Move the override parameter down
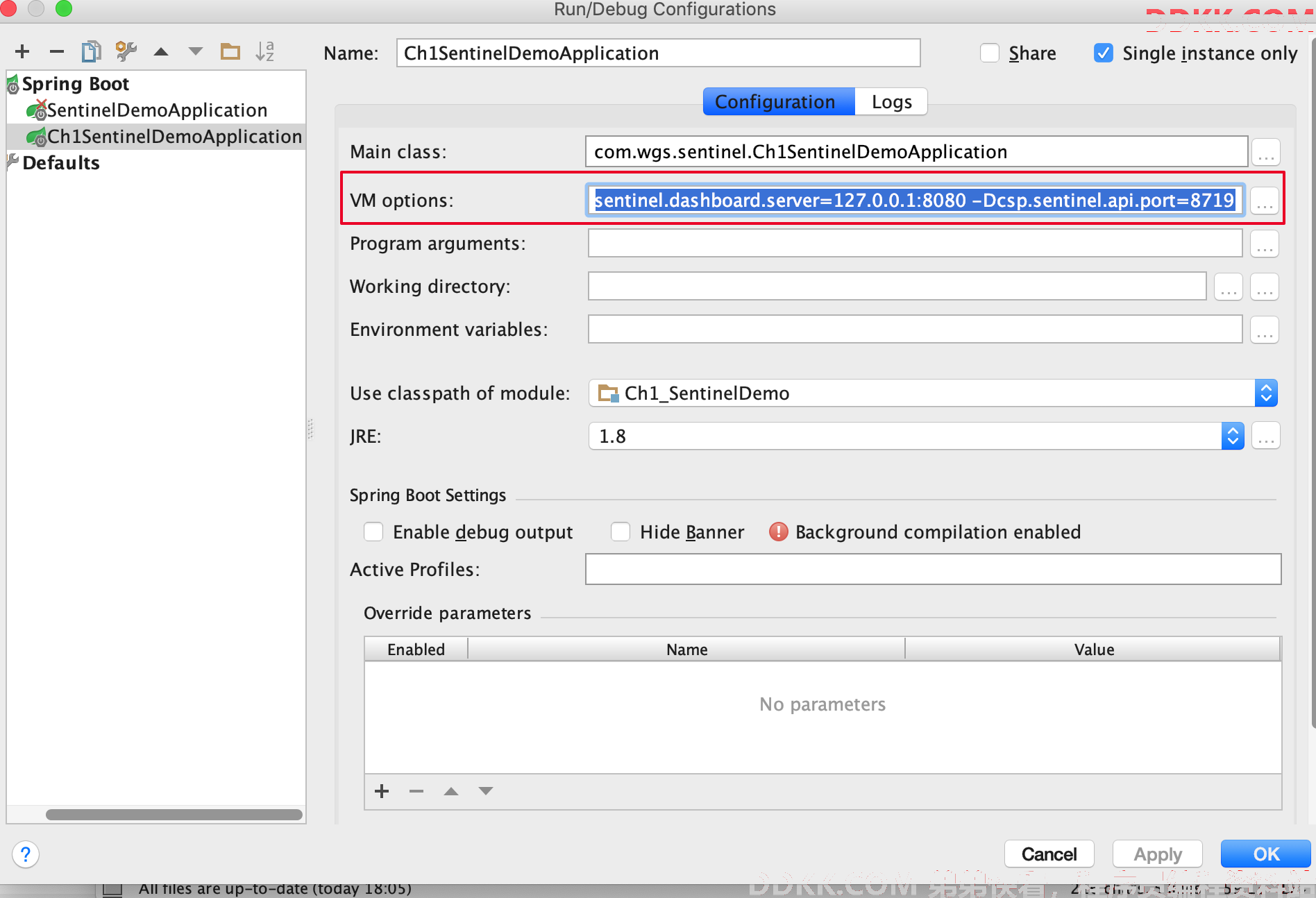 [x=486, y=791]
